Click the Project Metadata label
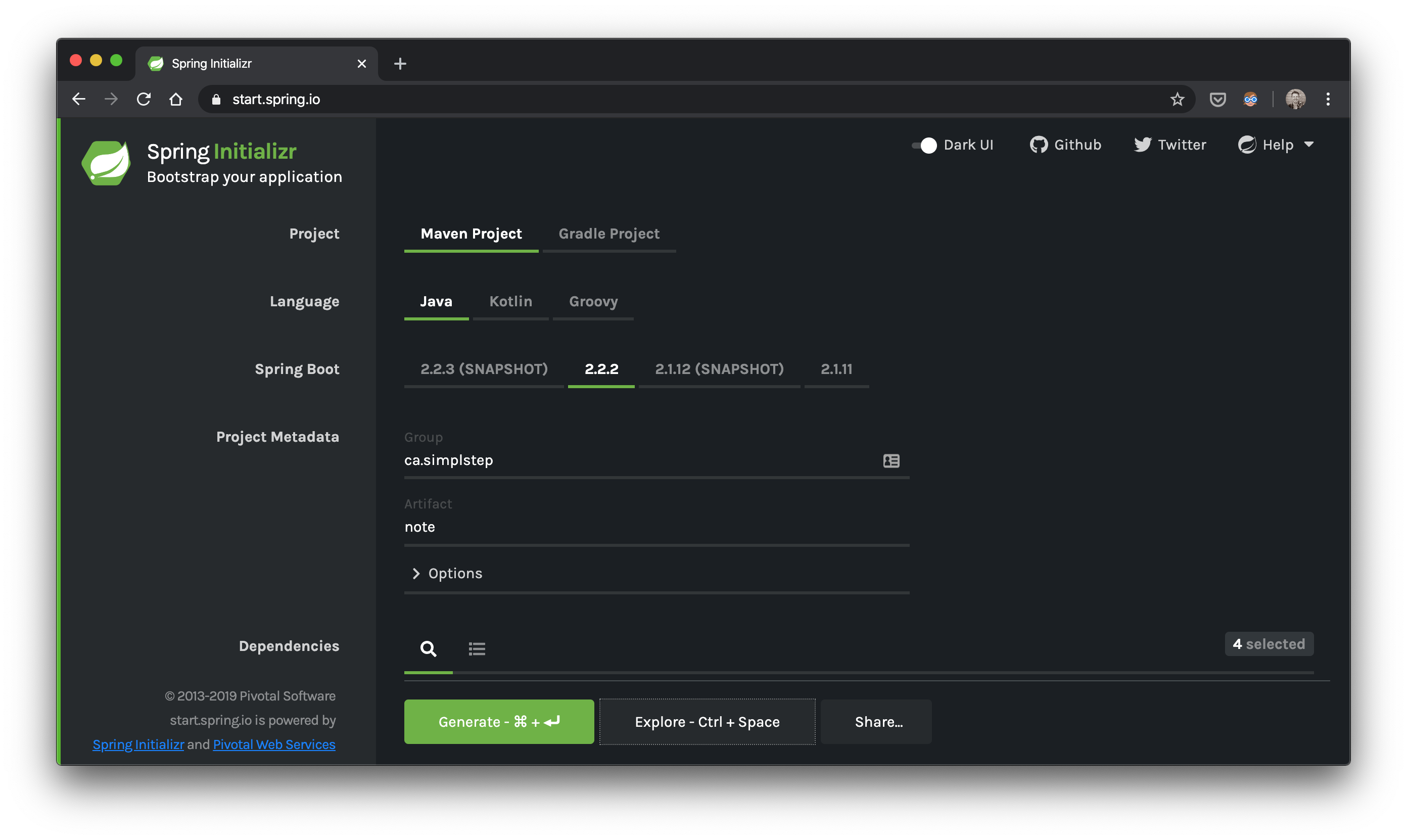 pos(277,437)
